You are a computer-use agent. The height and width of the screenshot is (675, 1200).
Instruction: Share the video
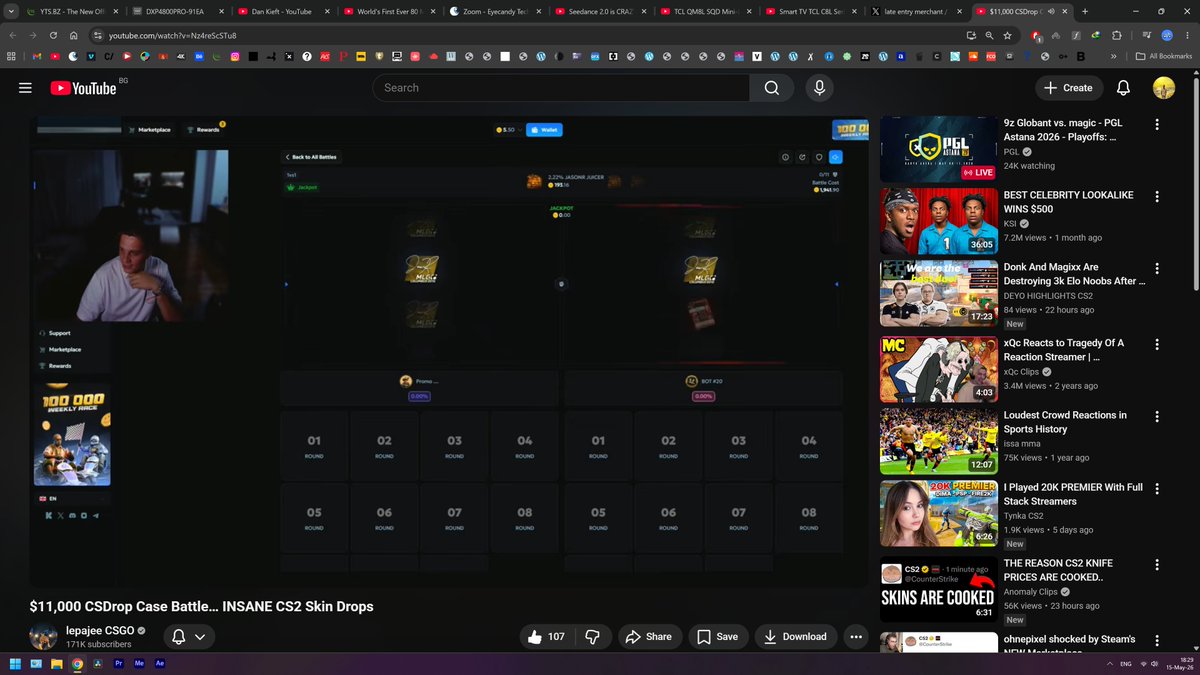[648, 637]
